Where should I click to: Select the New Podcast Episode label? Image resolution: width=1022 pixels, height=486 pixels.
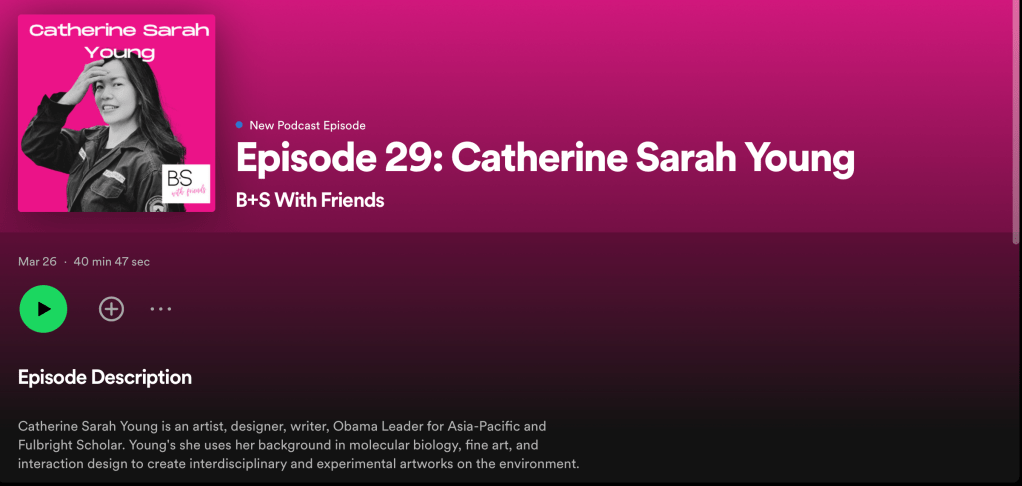tap(307, 125)
